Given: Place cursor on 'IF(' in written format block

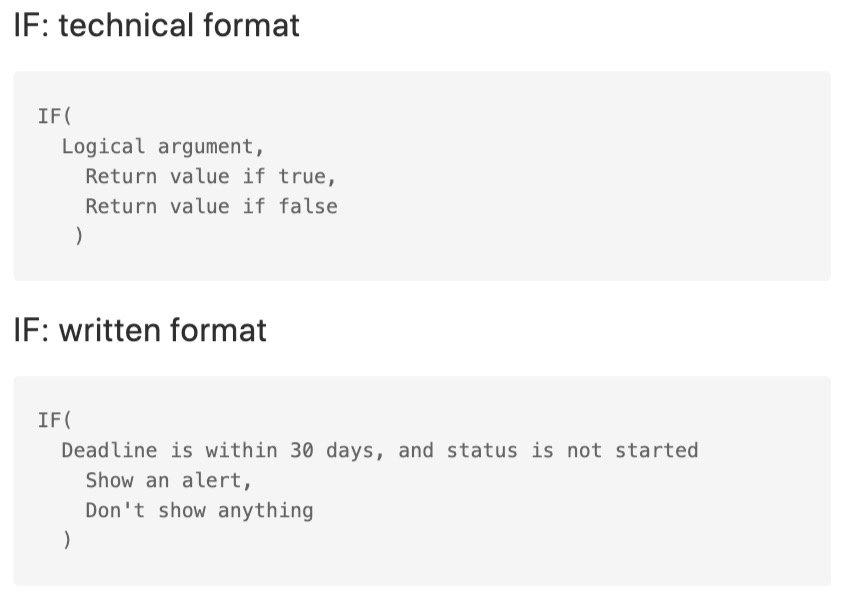Looking at the screenshot, I should [54, 420].
